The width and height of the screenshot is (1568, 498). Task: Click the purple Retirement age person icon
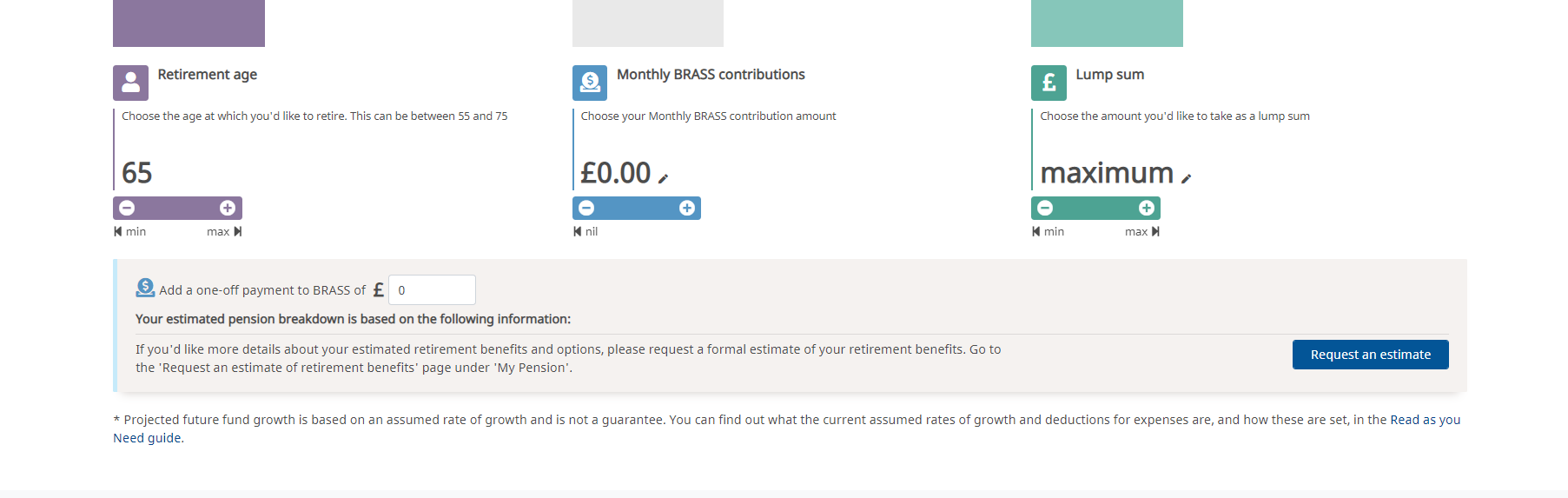pos(130,83)
